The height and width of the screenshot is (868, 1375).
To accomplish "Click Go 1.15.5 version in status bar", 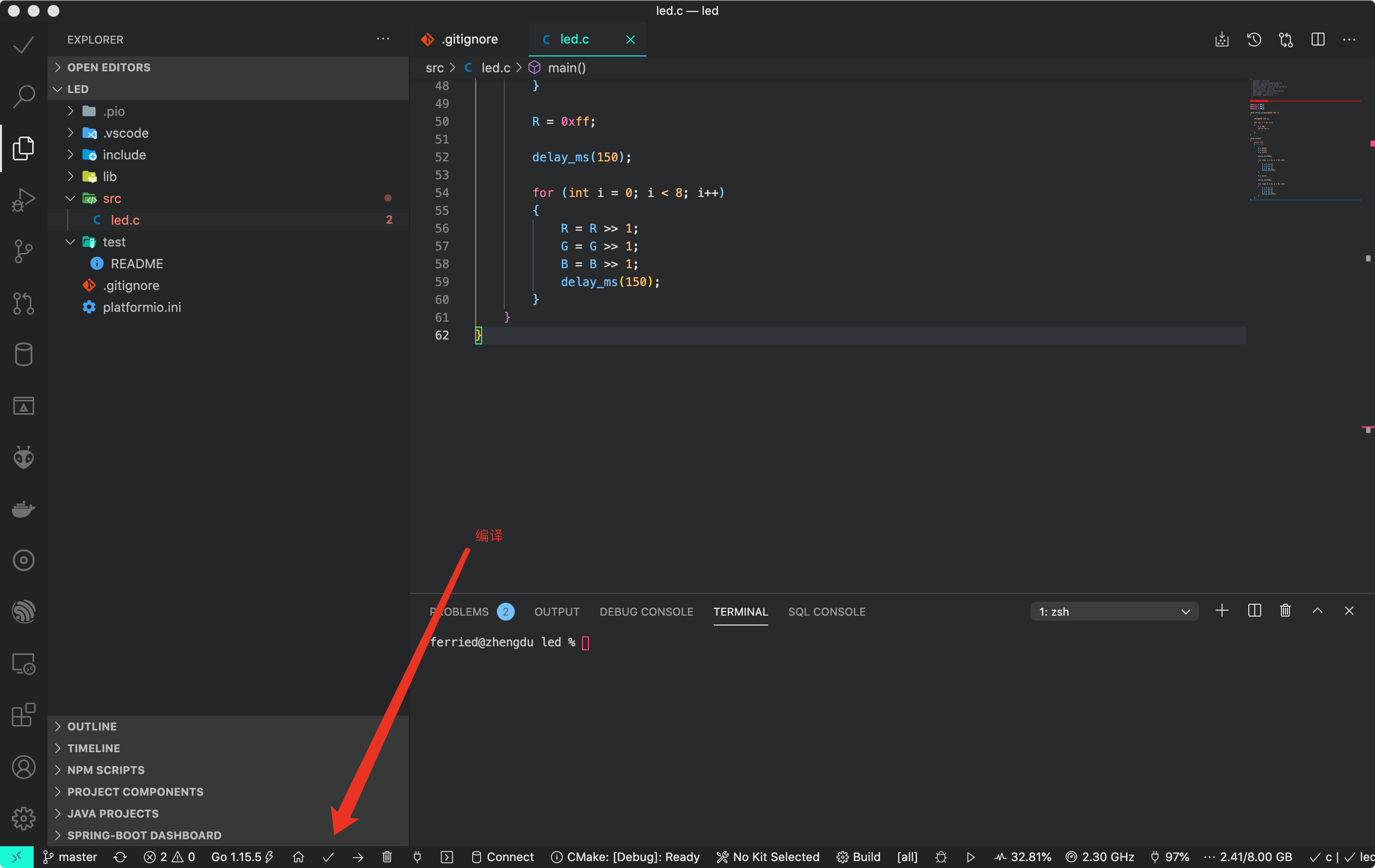I will coord(243,857).
